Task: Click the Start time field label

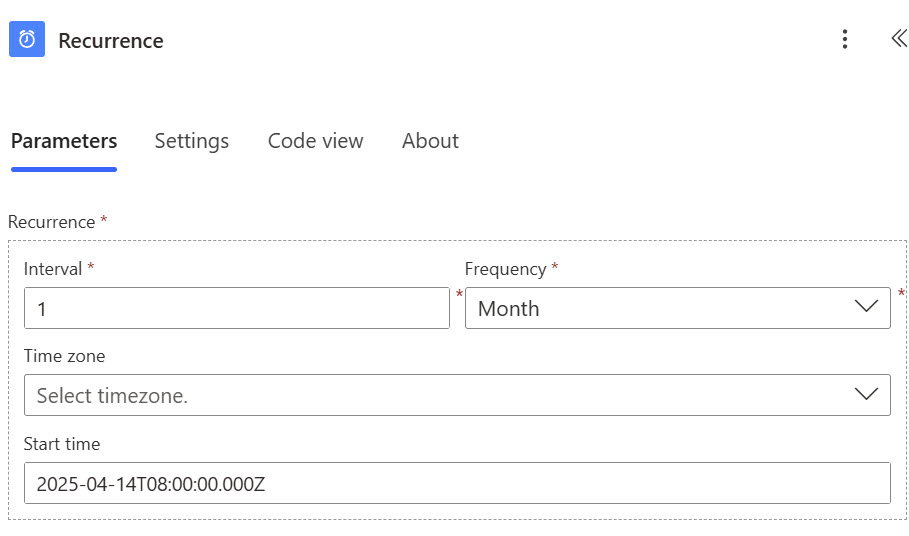Action: (x=62, y=444)
